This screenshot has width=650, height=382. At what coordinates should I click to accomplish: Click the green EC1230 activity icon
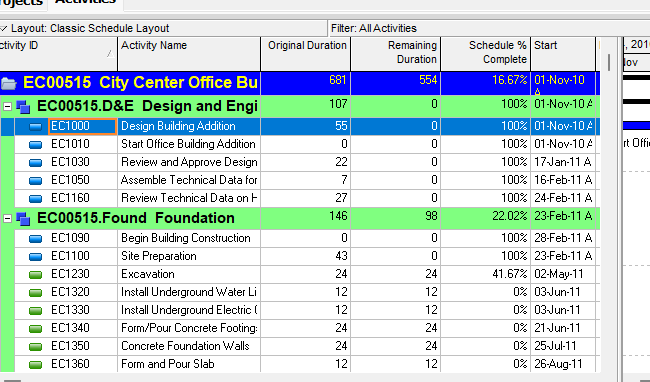click(x=36, y=274)
